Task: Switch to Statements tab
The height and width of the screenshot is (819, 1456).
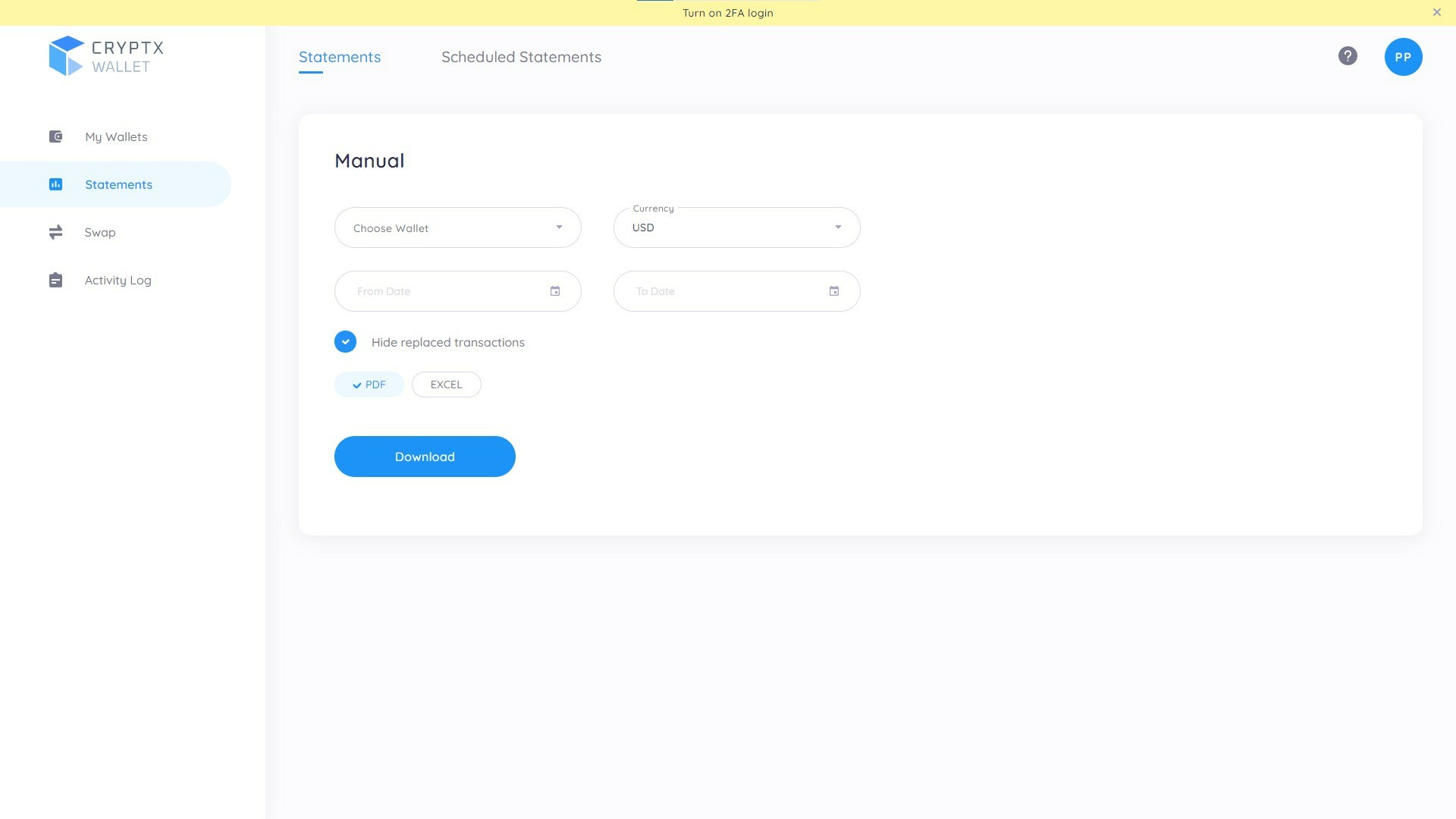Action: [340, 56]
